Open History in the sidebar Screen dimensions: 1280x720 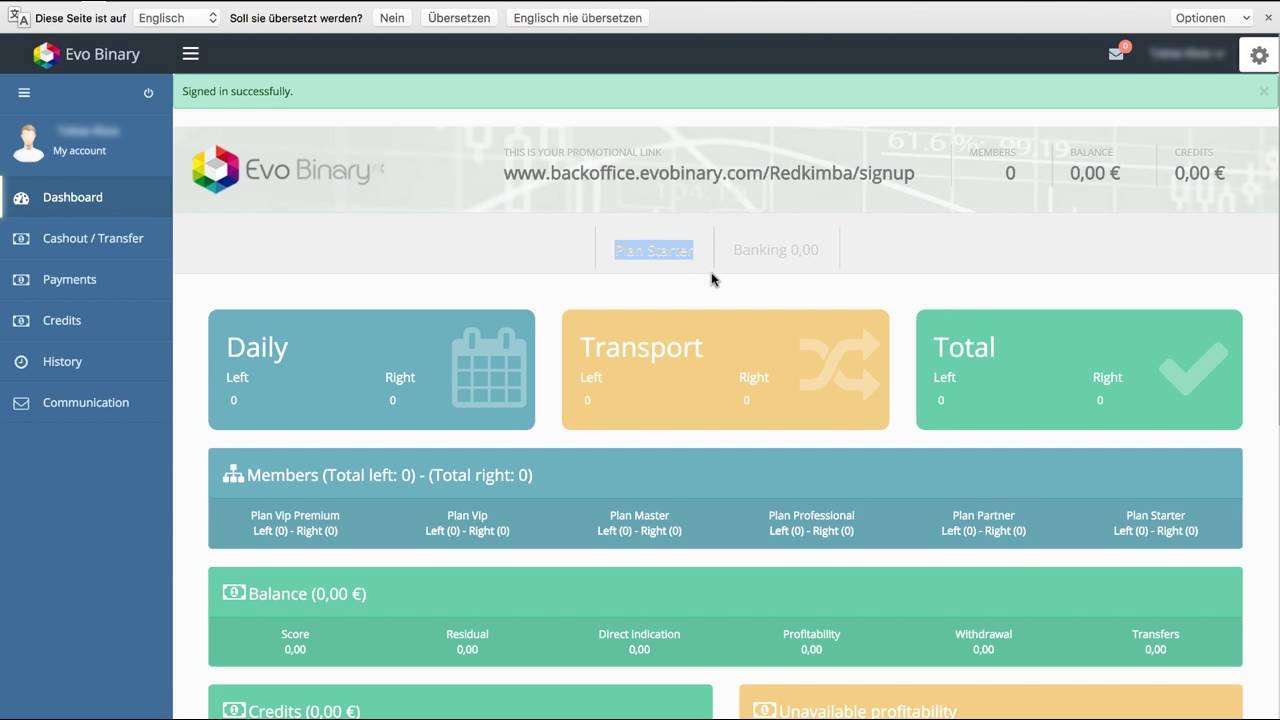point(86,361)
